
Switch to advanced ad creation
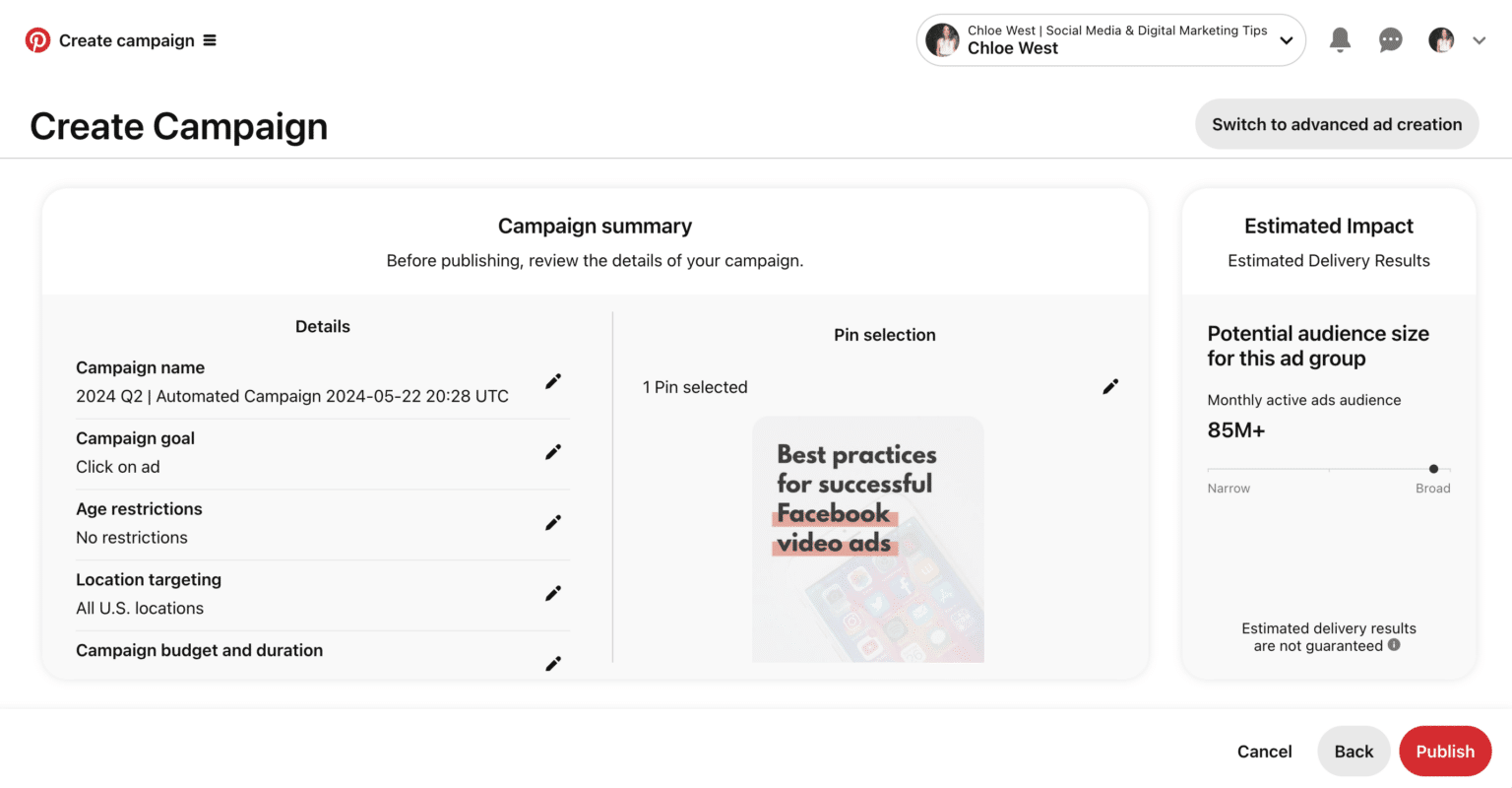1336,124
